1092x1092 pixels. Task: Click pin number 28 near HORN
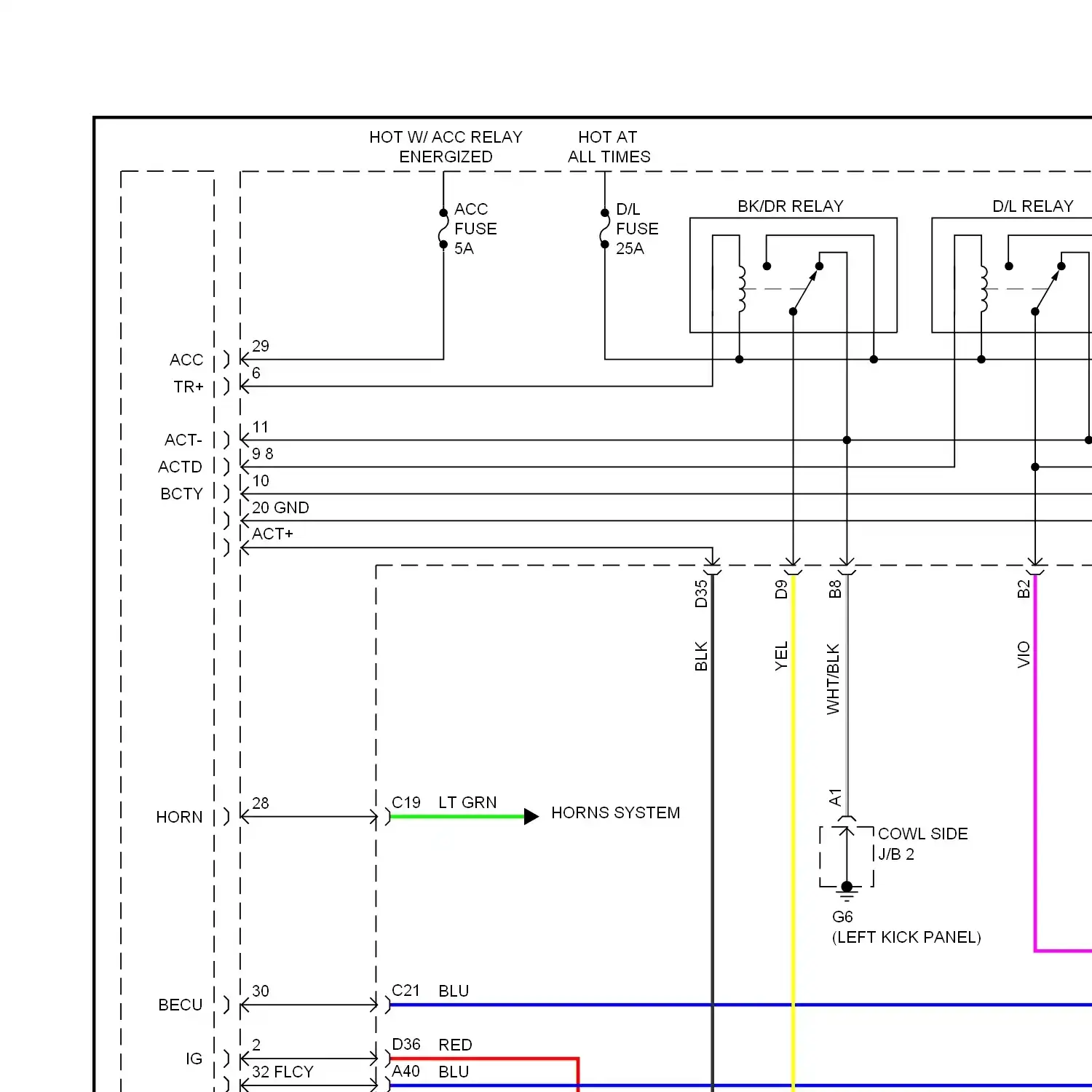pos(261,803)
